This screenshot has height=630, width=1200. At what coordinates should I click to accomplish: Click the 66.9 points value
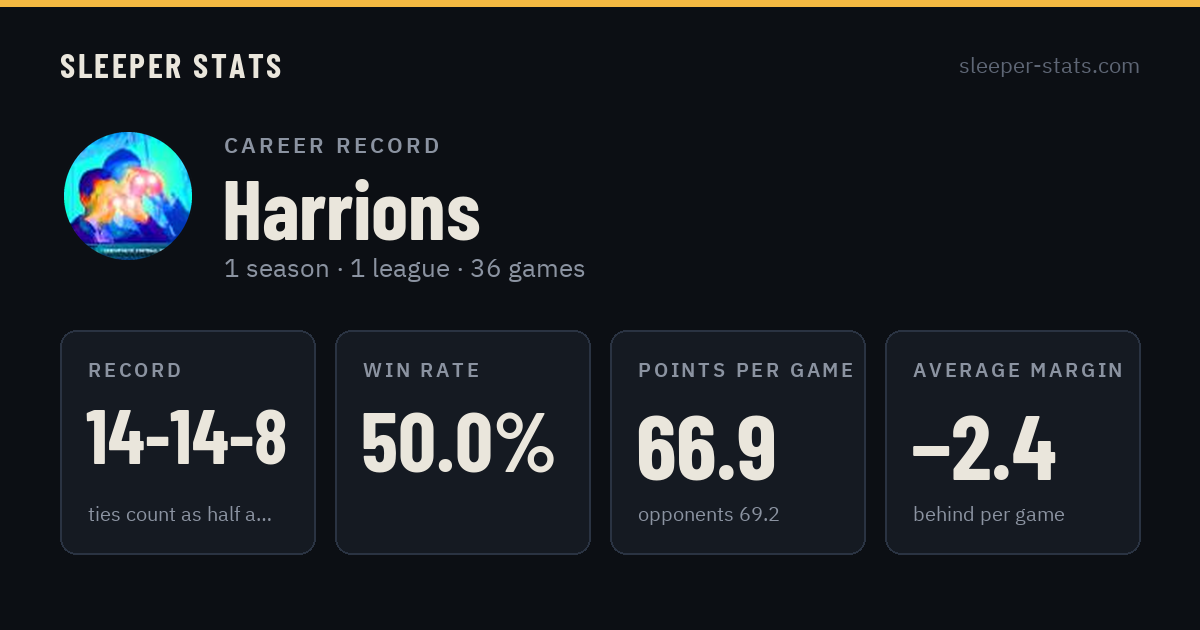pos(706,448)
